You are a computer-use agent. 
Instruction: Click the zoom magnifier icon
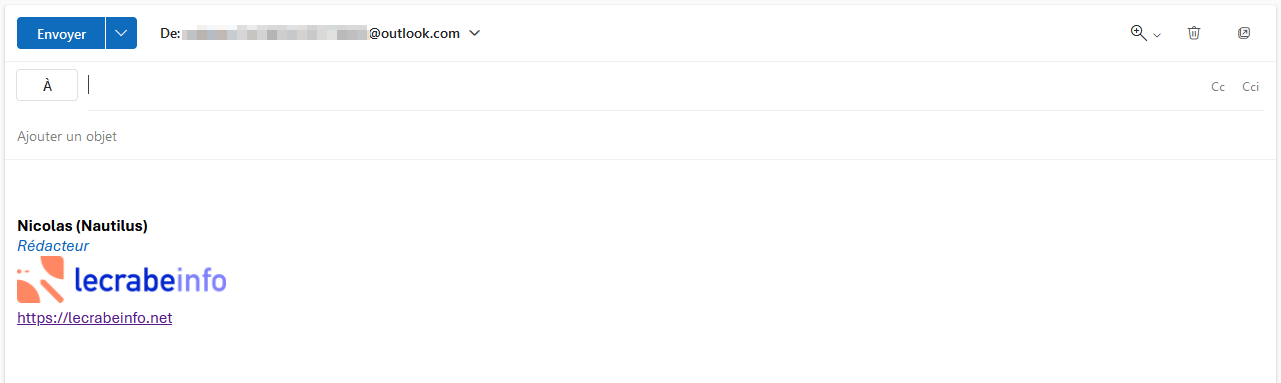tap(1138, 33)
